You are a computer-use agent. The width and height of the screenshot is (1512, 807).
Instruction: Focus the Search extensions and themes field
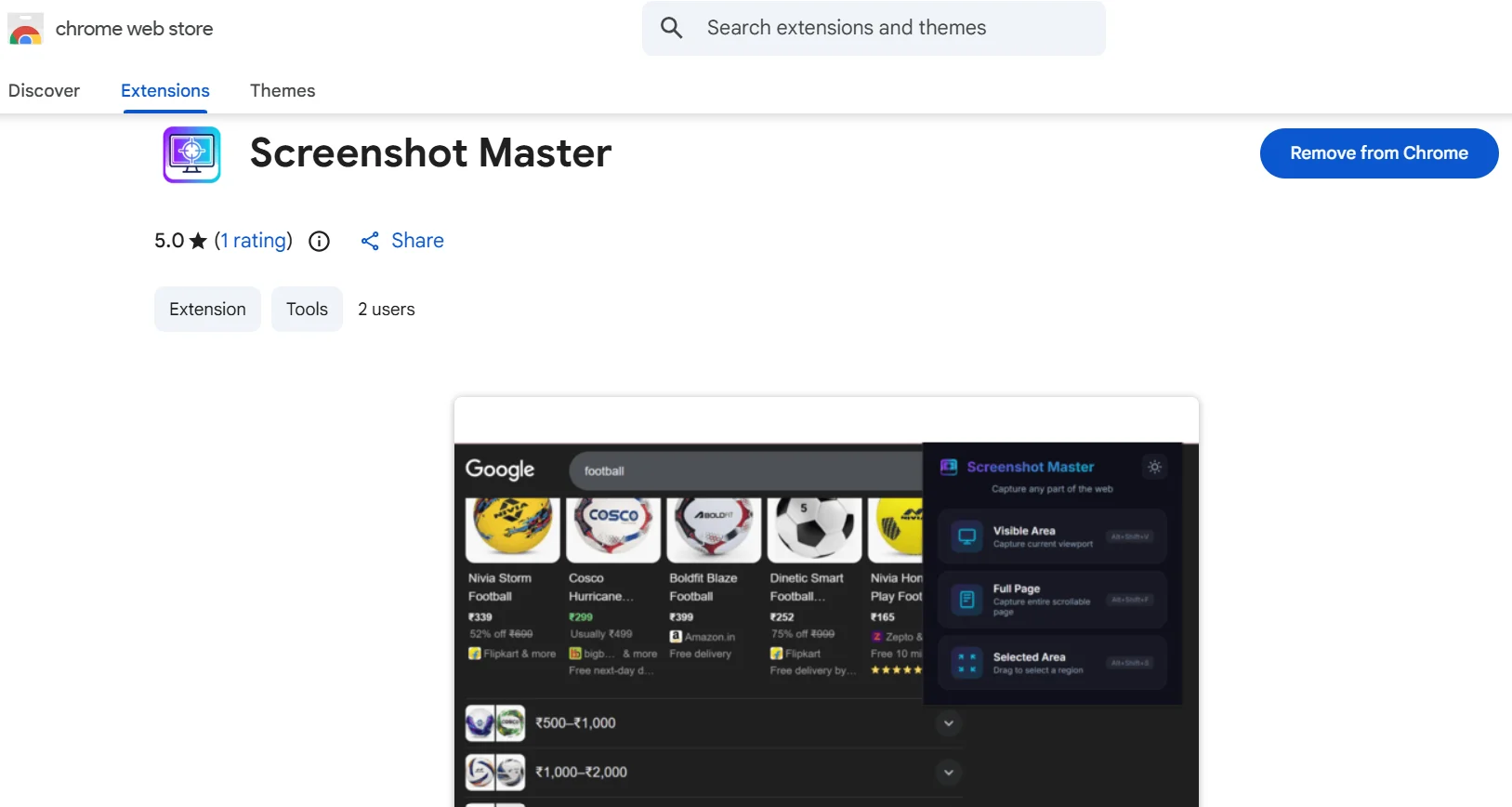(874, 28)
